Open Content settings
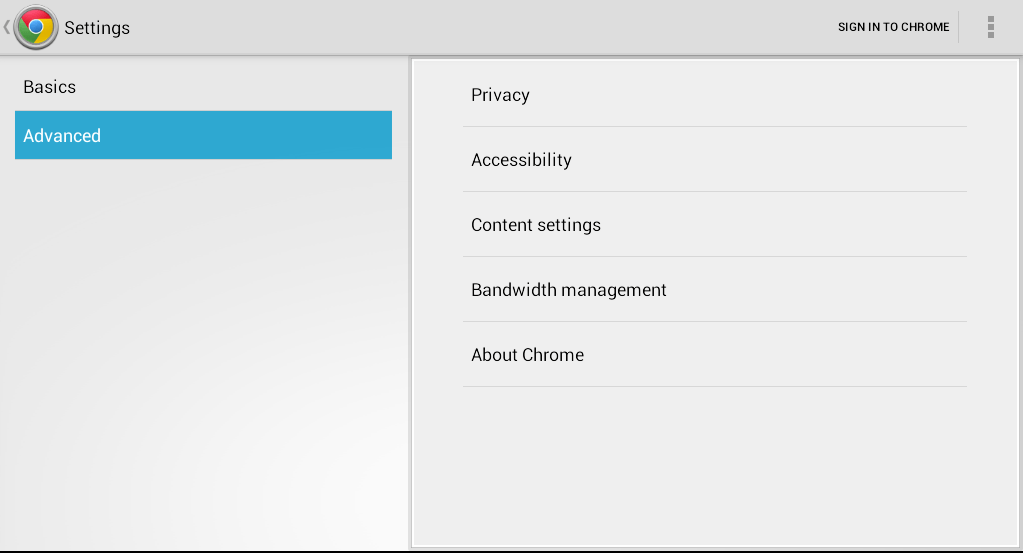The height and width of the screenshot is (553, 1023). (x=714, y=225)
